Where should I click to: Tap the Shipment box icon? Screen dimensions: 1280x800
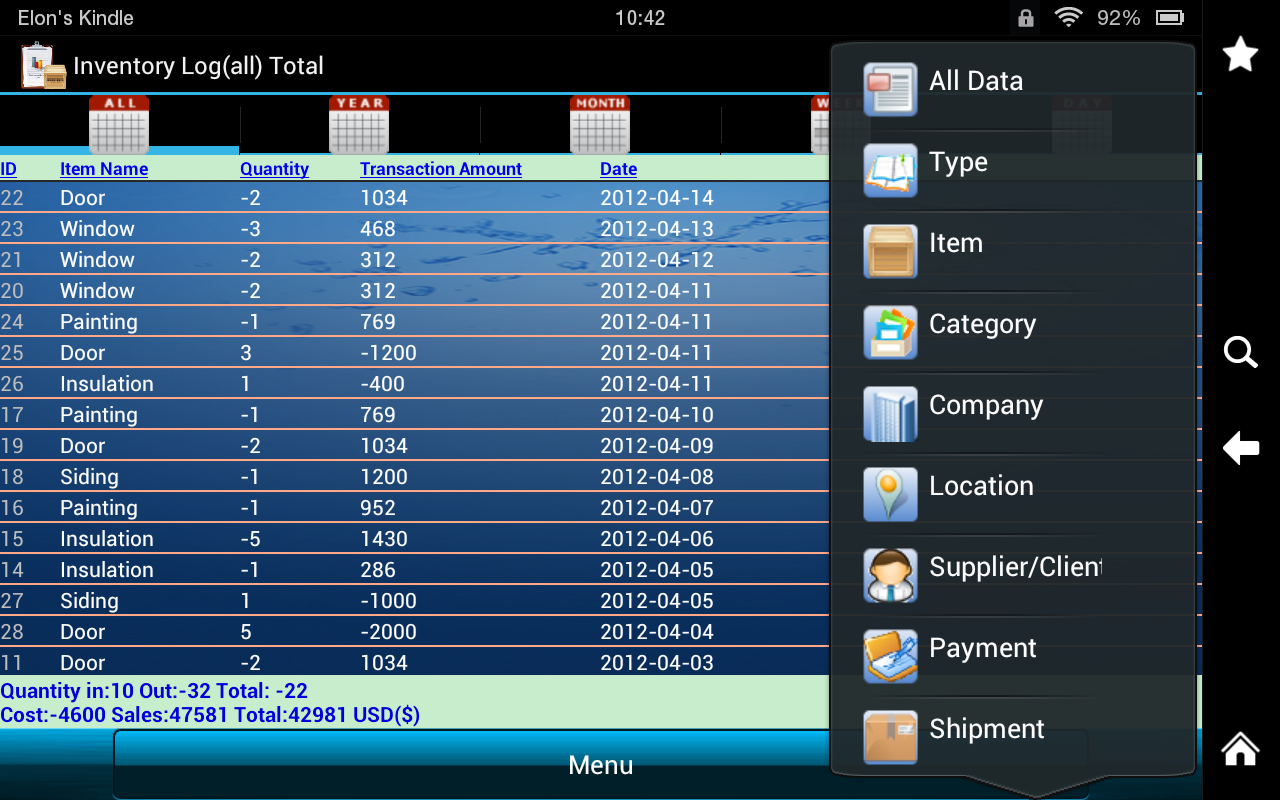[890, 738]
